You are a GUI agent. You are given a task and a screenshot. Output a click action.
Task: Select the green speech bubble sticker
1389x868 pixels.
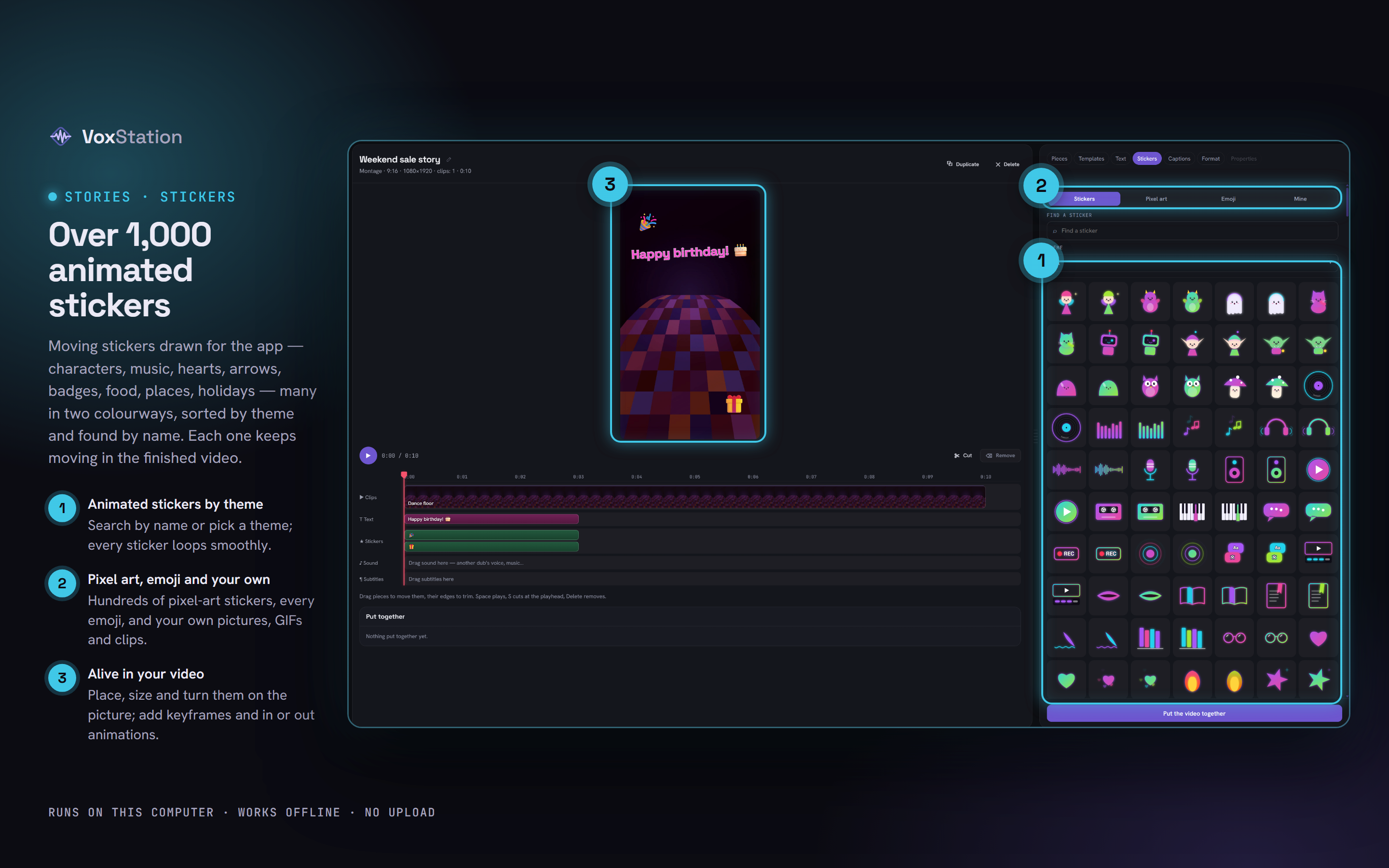pyautogui.click(x=1318, y=512)
